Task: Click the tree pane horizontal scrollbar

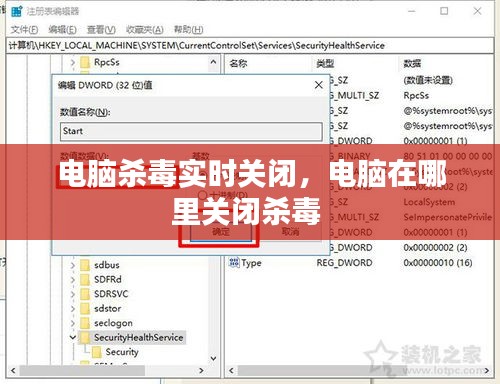Action: (x=107, y=370)
